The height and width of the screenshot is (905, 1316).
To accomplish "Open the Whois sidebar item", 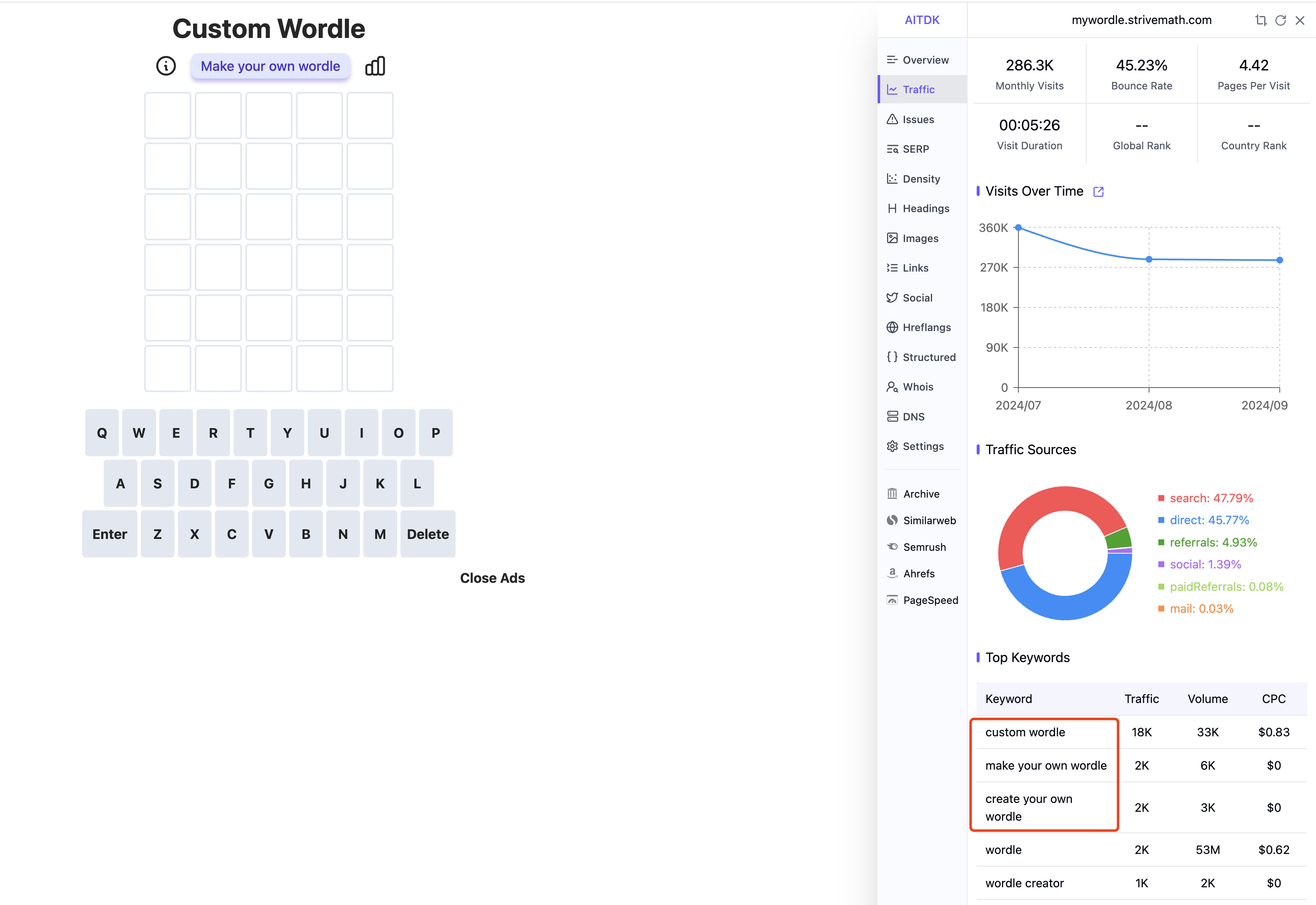I will click(x=922, y=387).
